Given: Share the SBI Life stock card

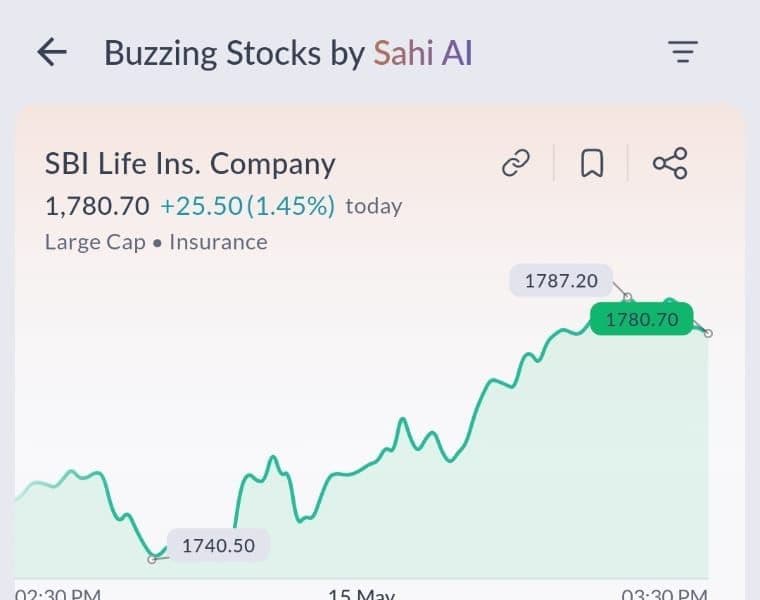Looking at the screenshot, I should [x=669, y=163].
